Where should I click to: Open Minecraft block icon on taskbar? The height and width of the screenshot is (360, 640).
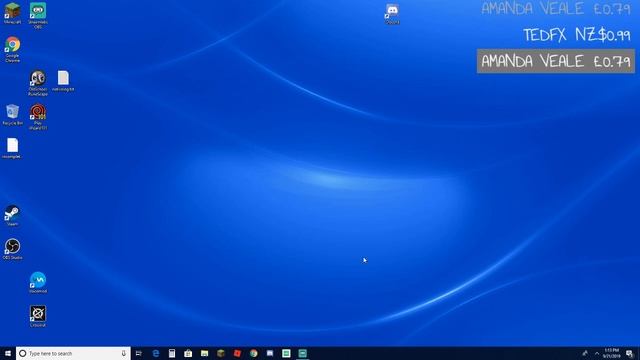[221, 353]
